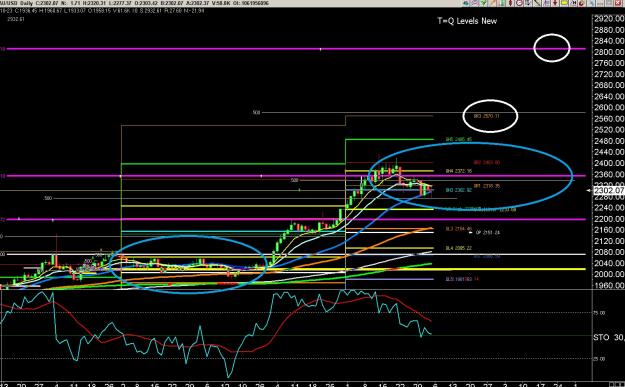The width and height of the screenshot is (625, 387).
Task: Click the BH5 2485.85 level label
Action: click(458, 139)
